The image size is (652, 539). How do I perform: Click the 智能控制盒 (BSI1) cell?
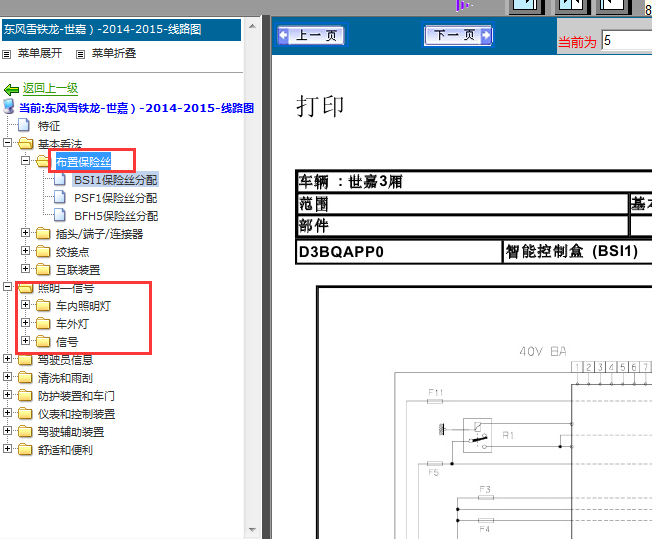578,252
